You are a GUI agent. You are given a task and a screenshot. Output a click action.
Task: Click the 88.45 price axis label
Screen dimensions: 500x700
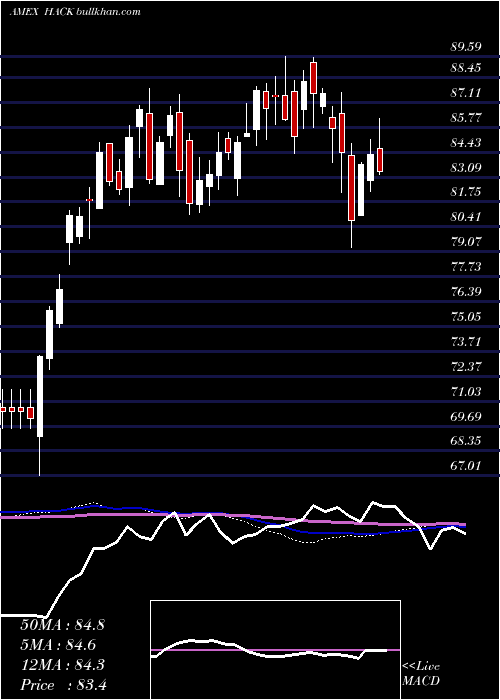pyautogui.click(x=466, y=68)
